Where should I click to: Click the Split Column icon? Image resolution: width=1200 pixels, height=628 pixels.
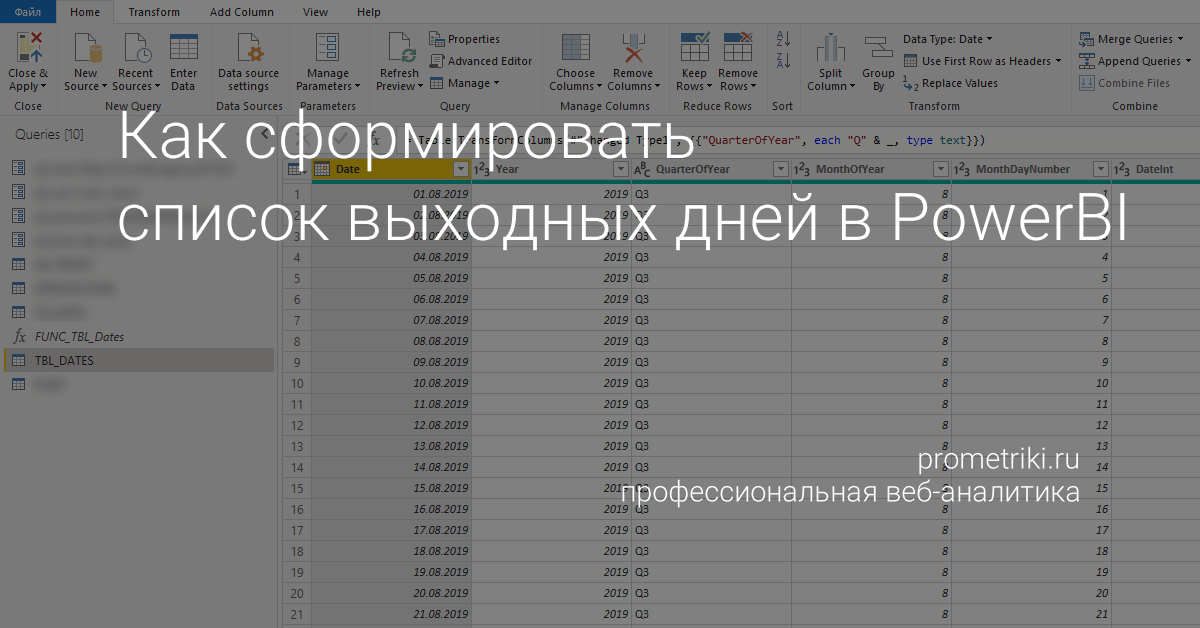[831, 47]
